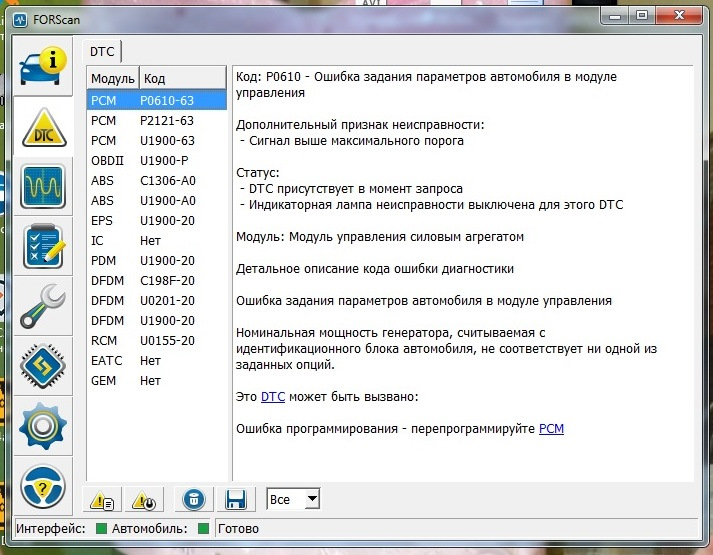Viewport: 713px width, 555px height.
Task: Select the PDM U1900-20 row
Action: click(x=156, y=260)
